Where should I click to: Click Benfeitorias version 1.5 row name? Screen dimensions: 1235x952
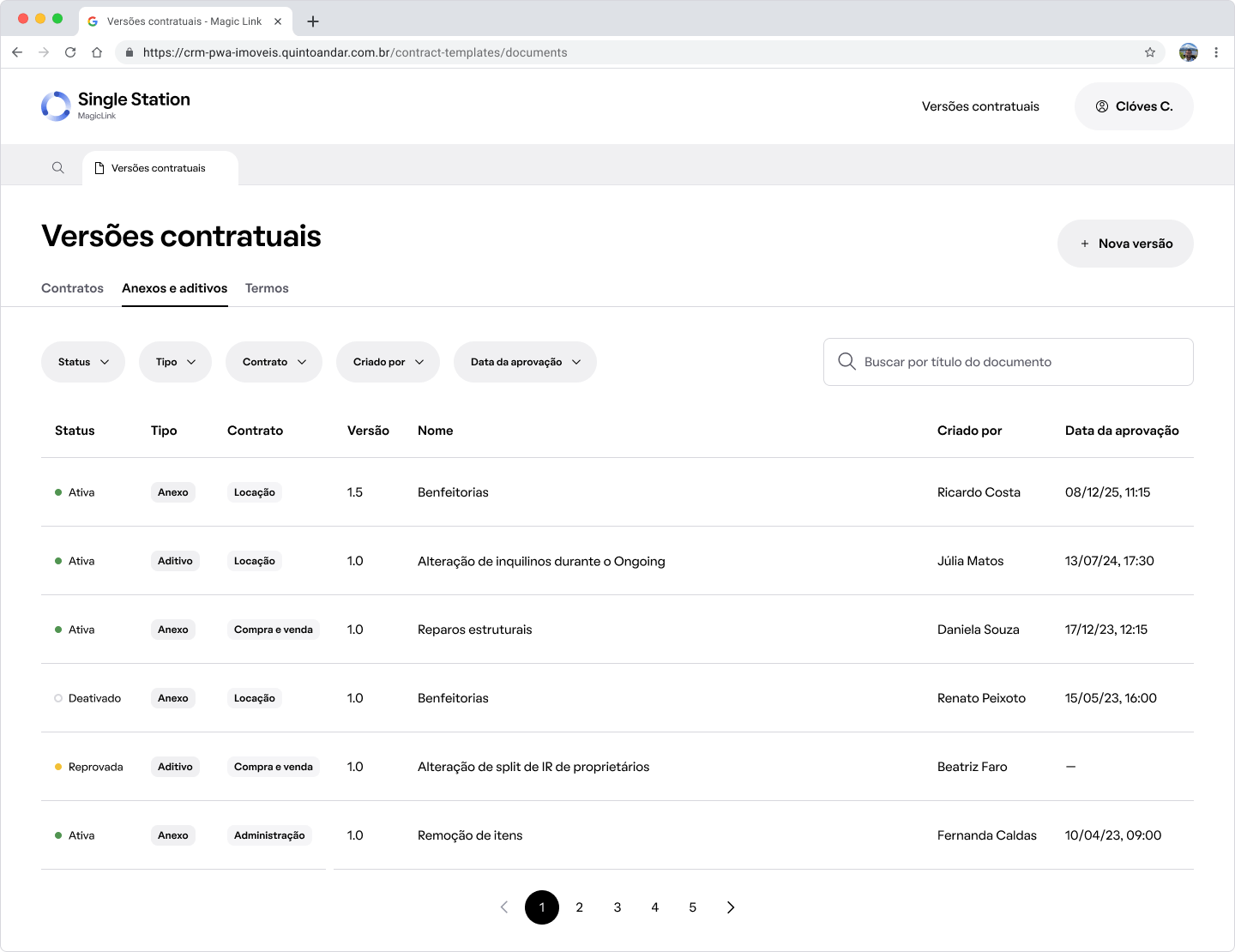coord(453,492)
